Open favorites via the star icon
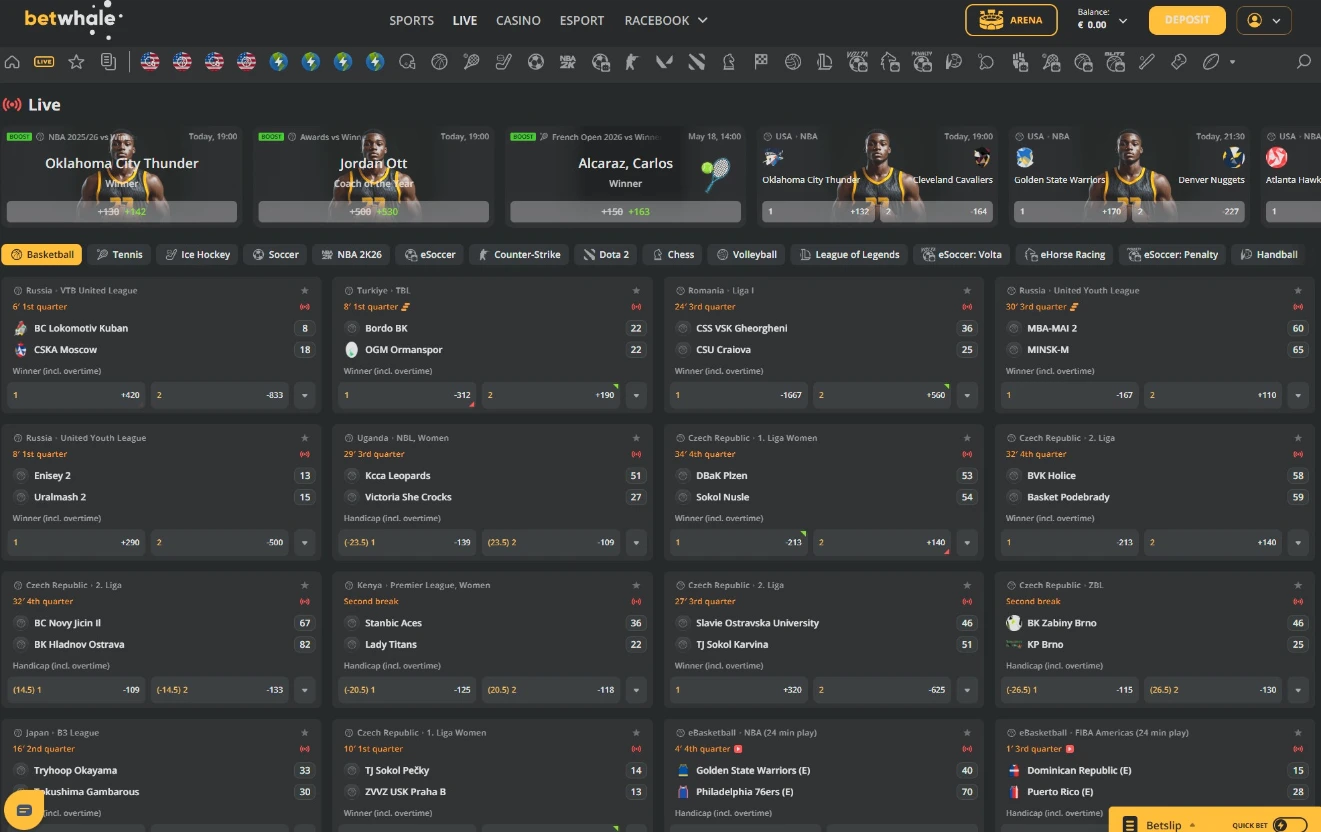This screenshot has width=1321, height=832. [76, 62]
